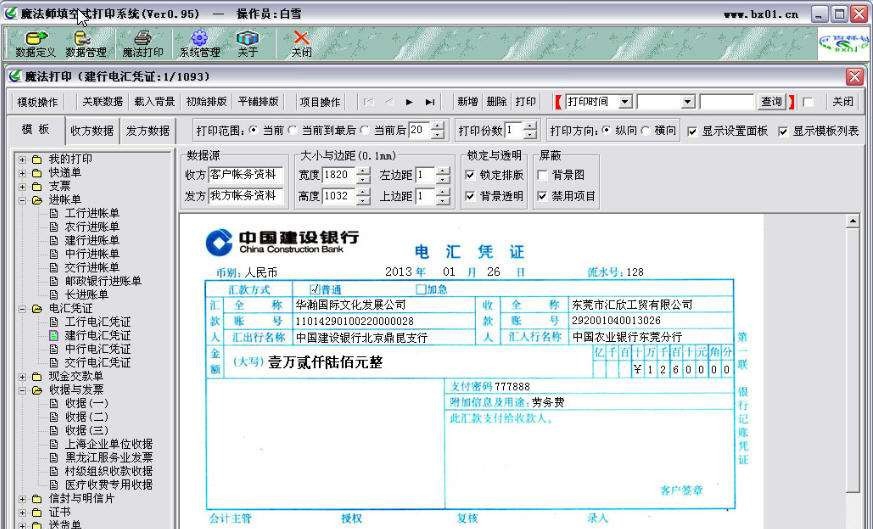Click 初始排版 button
Viewport: 873px width, 529px height.
[x=206, y=102]
